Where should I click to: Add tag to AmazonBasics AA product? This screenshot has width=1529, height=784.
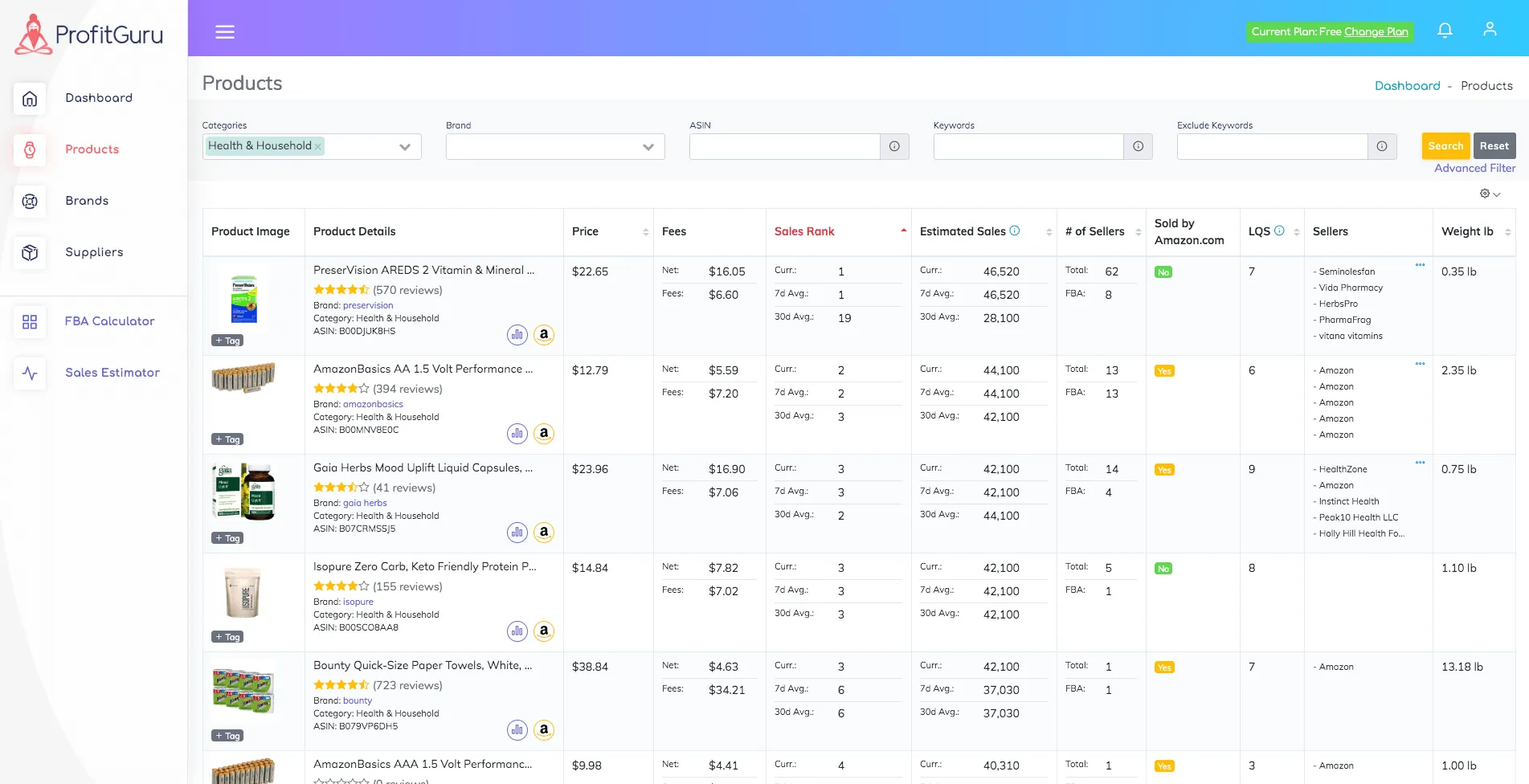pos(227,439)
